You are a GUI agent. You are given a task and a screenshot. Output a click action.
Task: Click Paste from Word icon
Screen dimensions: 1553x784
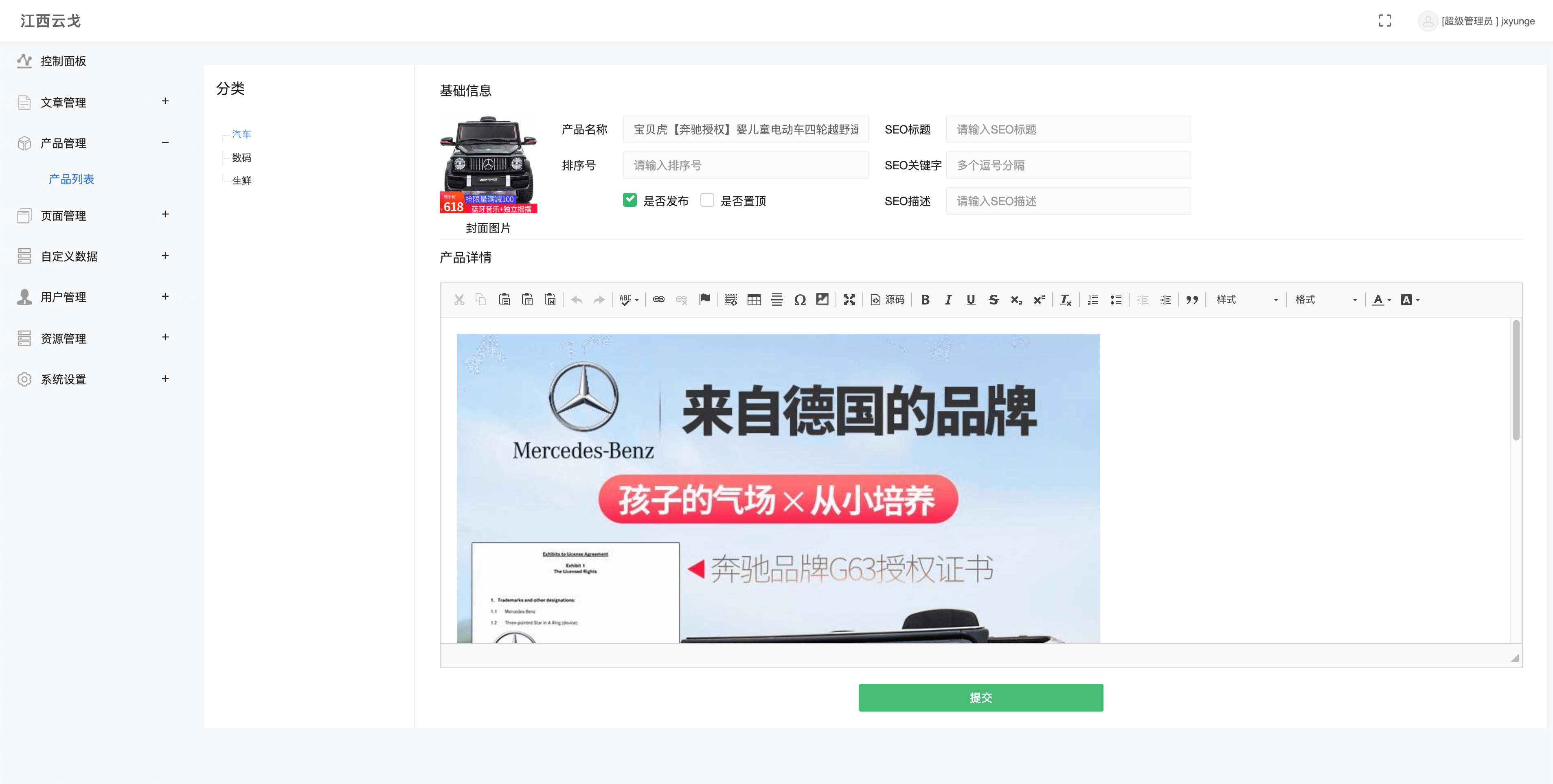tap(551, 300)
